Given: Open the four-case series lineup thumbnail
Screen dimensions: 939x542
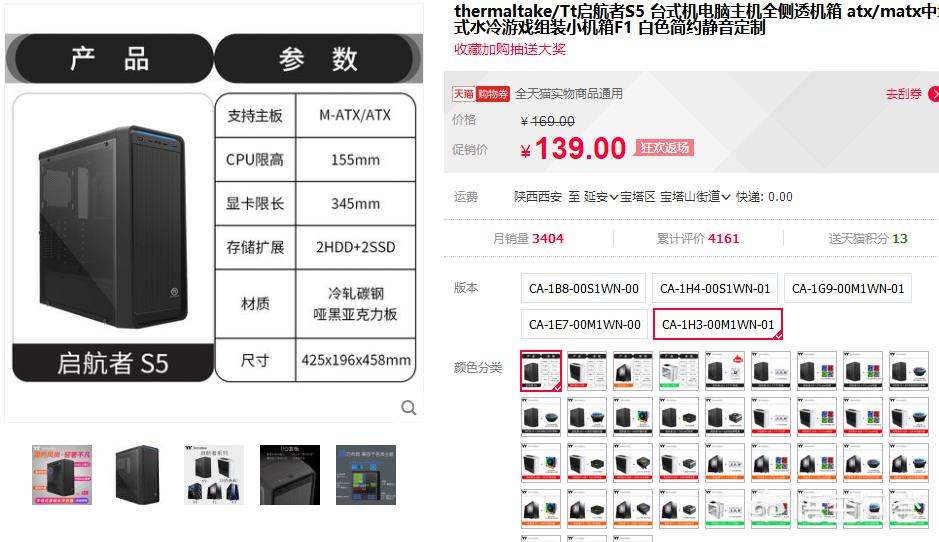Looking at the screenshot, I should pyautogui.click(x=214, y=475).
